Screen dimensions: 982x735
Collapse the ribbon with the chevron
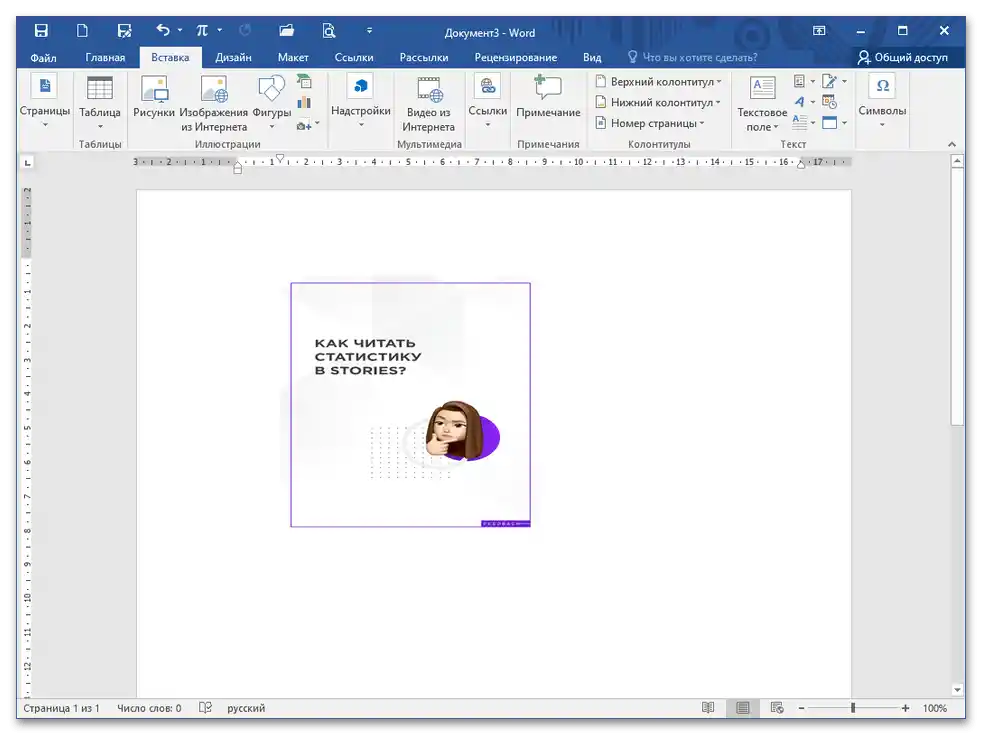point(952,144)
